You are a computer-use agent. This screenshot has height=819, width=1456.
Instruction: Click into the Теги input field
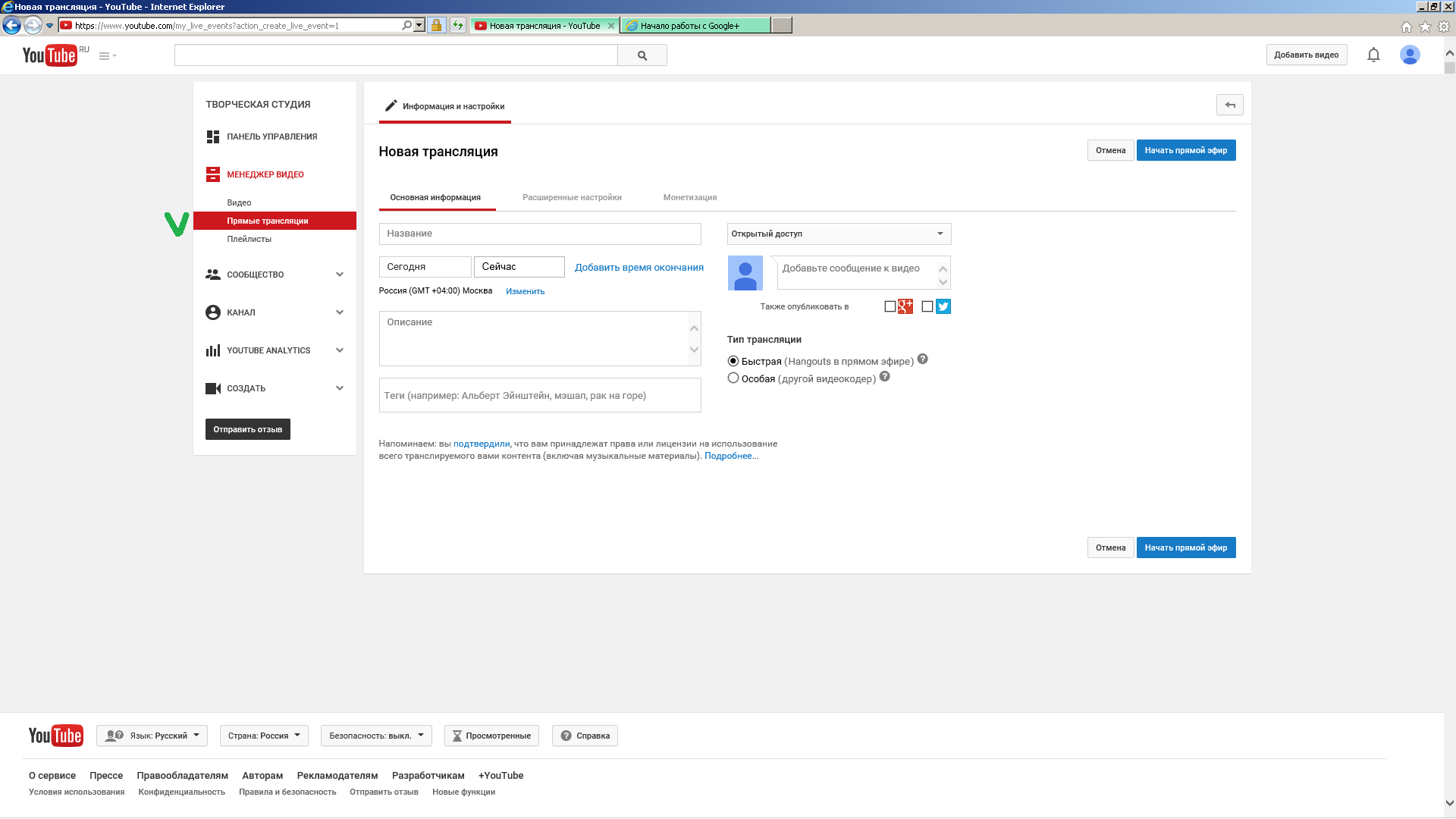[540, 395]
